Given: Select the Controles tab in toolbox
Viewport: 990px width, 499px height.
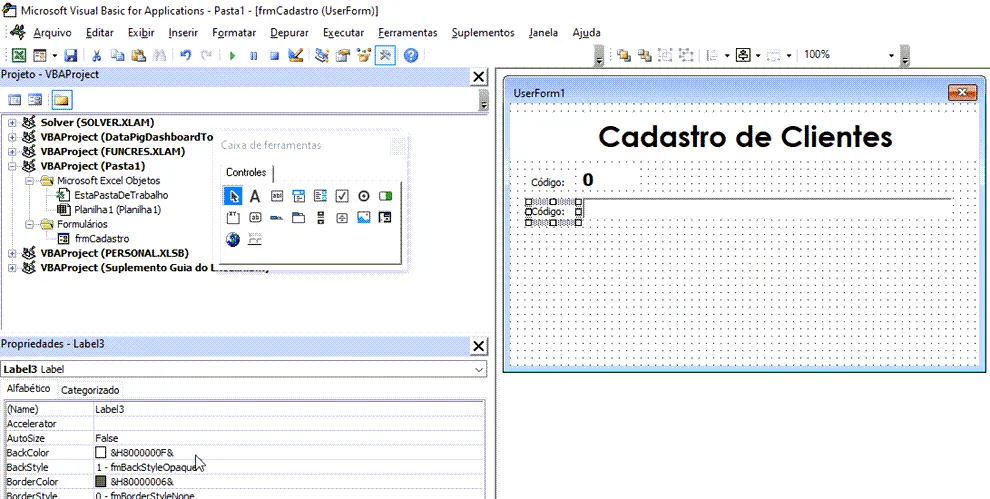Looking at the screenshot, I should (246, 172).
